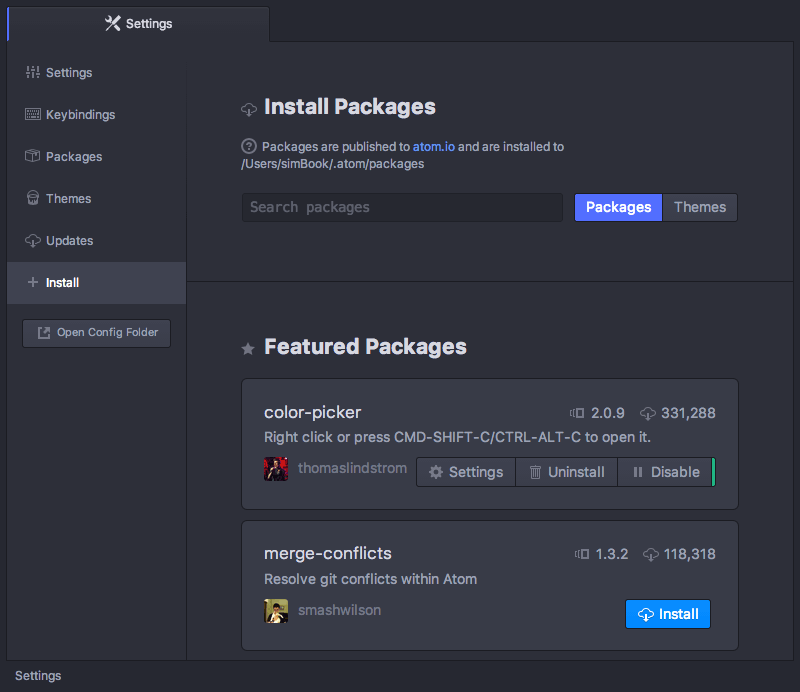Select the Packages icon in the sidebar
Image resolution: width=800 pixels, height=692 pixels.
pyautogui.click(x=33, y=156)
